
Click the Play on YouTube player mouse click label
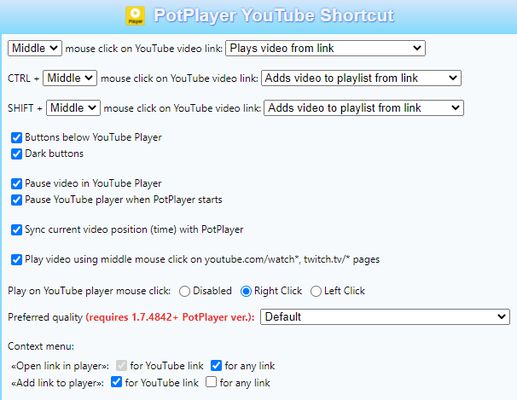(89, 291)
